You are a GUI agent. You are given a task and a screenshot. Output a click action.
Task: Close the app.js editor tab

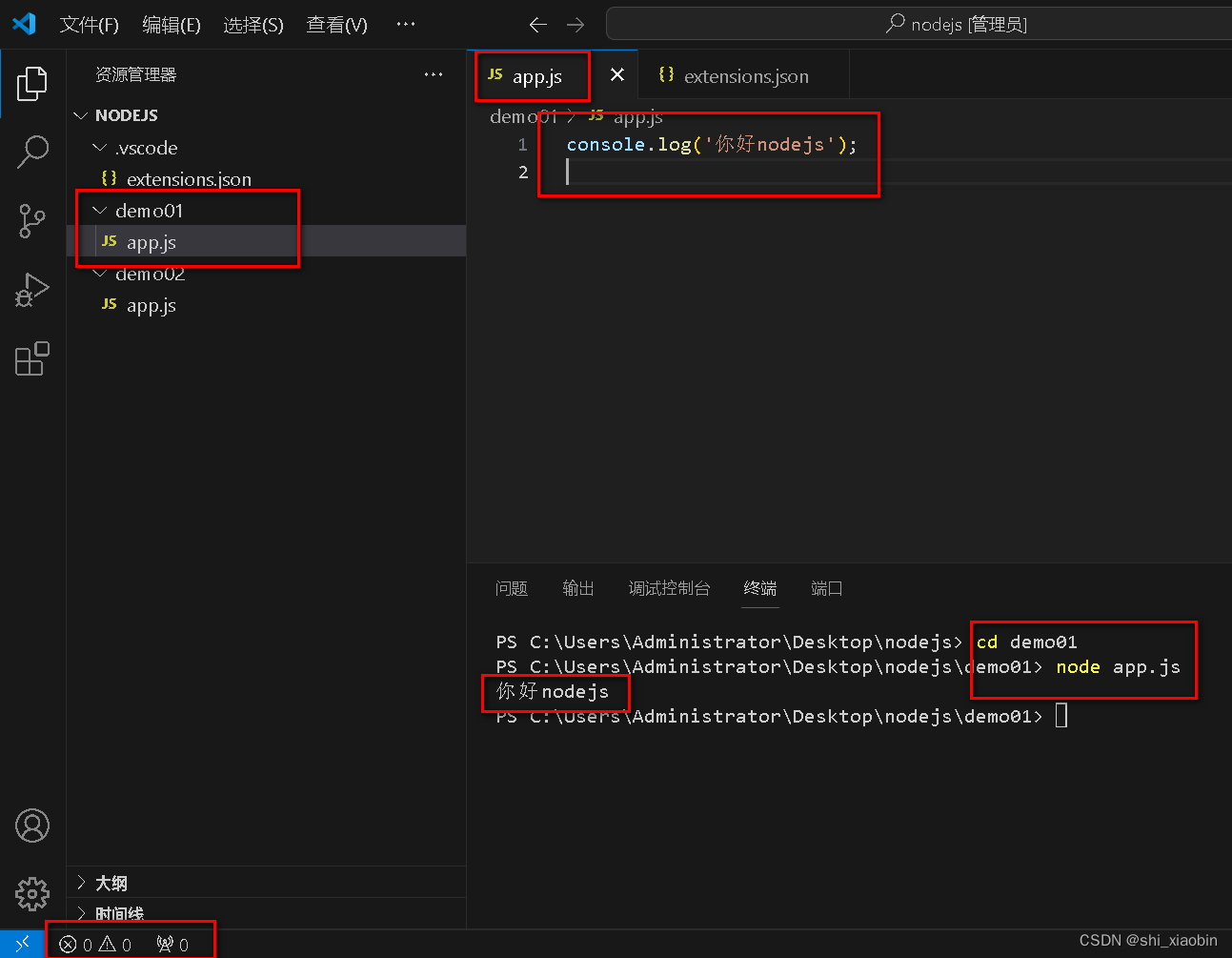click(617, 74)
